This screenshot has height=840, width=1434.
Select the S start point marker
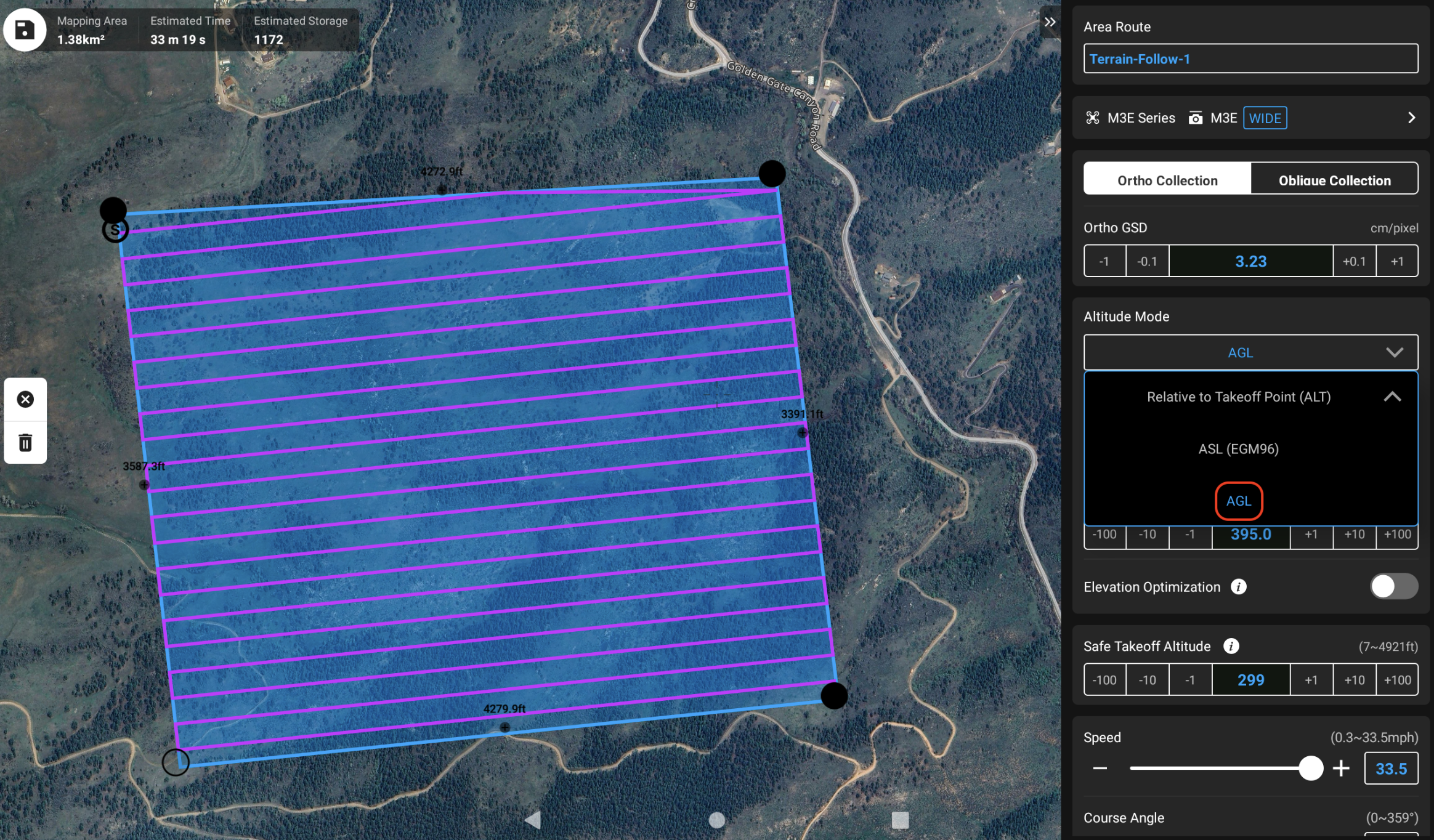coord(115,230)
